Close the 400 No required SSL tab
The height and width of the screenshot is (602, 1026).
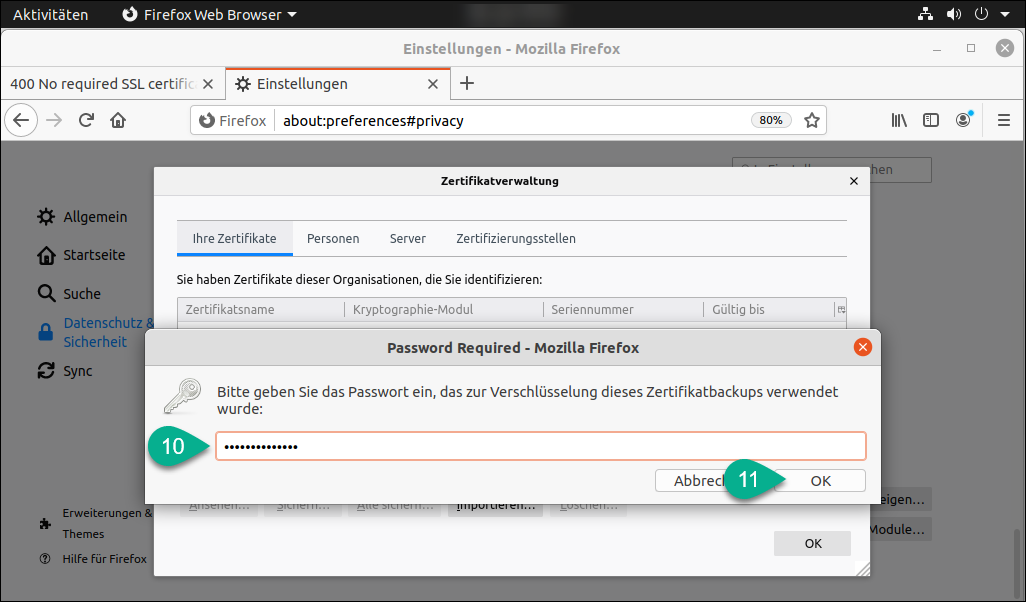coord(208,84)
